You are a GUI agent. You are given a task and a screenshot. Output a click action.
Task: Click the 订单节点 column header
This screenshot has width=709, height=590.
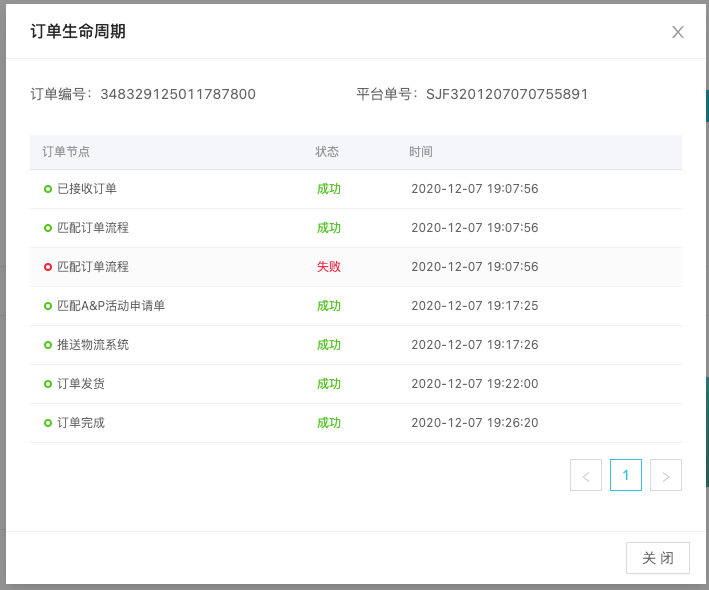point(66,152)
